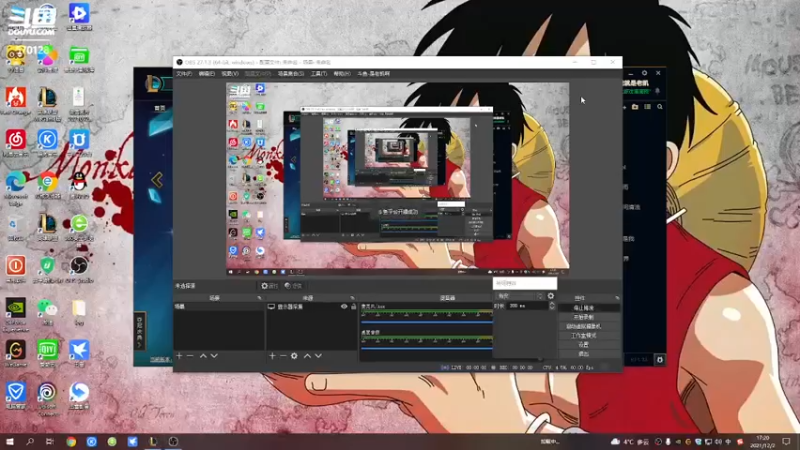Open the NetEase Cloud Music desktop icon
This screenshot has height=450, width=800.
tap(16, 140)
